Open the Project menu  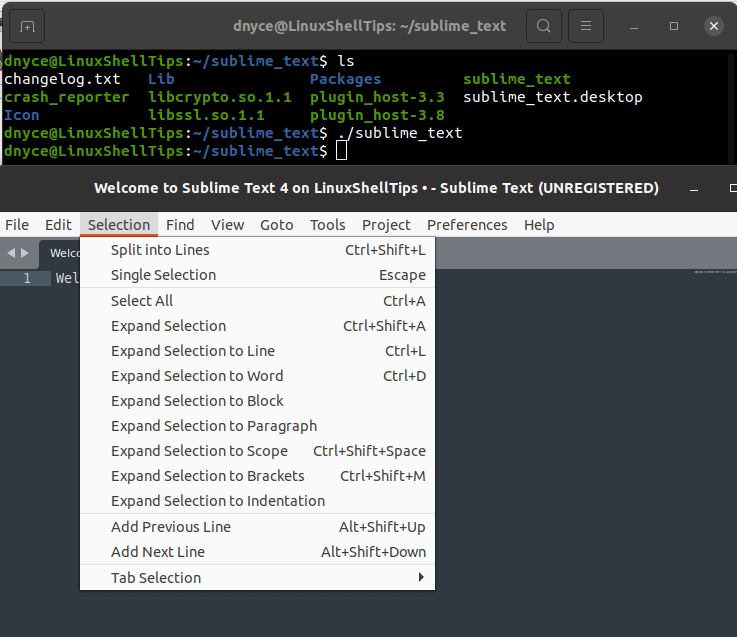(x=386, y=225)
